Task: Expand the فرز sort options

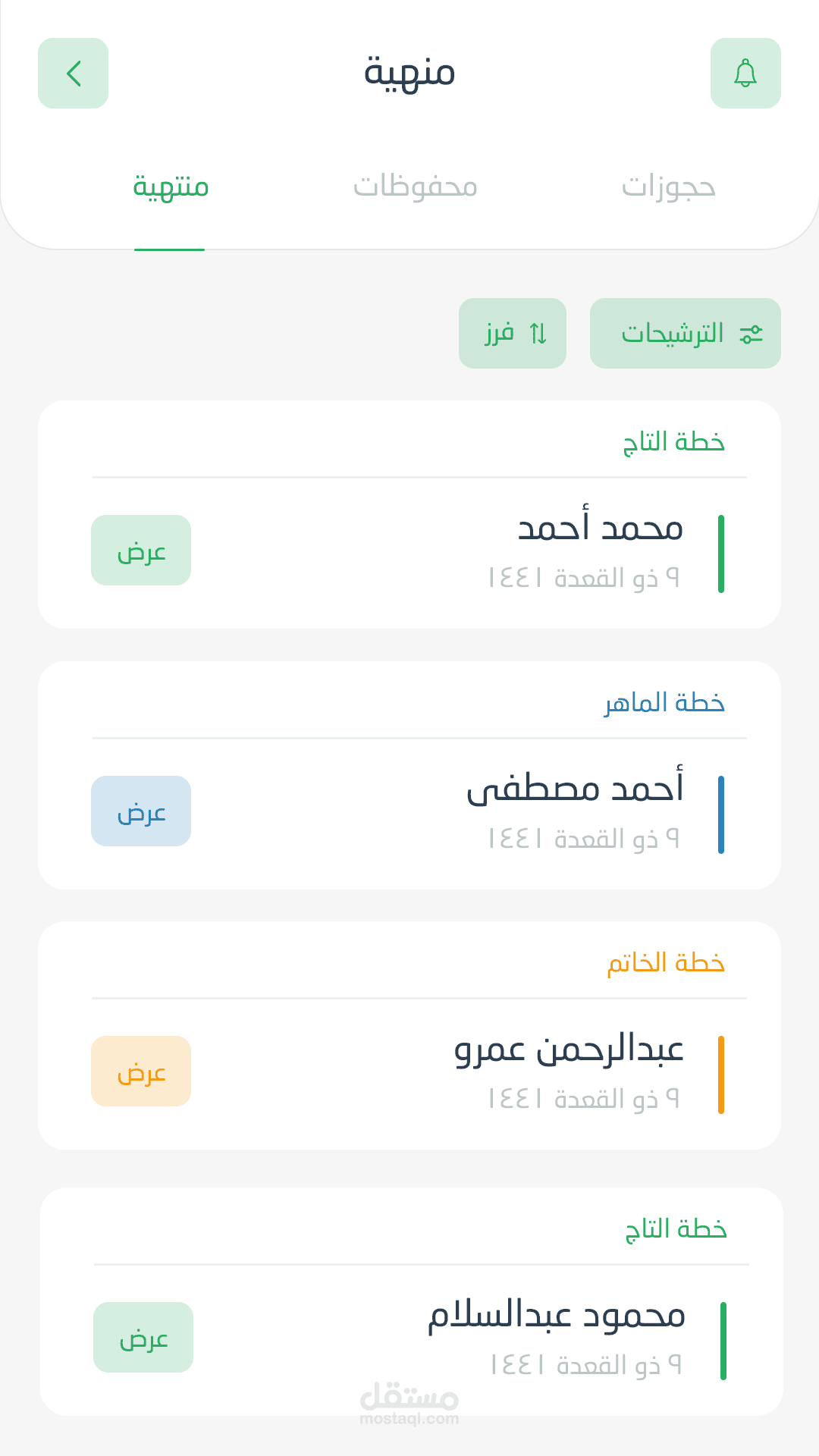Action: [x=500, y=334]
